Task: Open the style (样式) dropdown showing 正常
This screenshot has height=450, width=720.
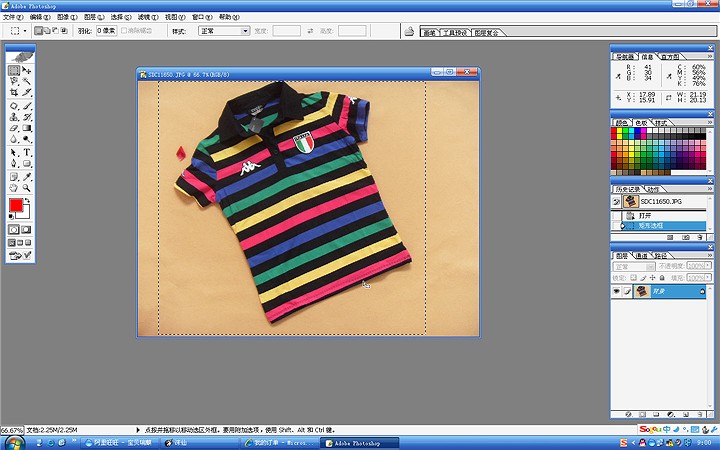Action: click(224, 31)
